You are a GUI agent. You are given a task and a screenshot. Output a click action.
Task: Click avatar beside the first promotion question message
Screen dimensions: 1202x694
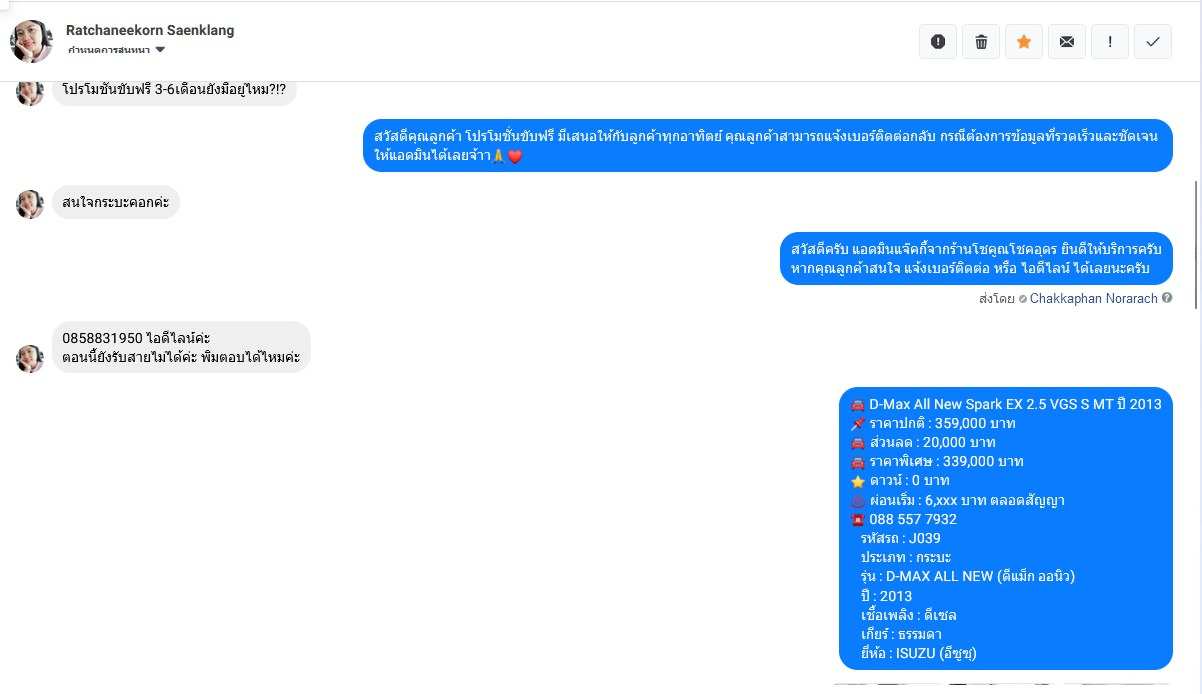(x=30, y=91)
